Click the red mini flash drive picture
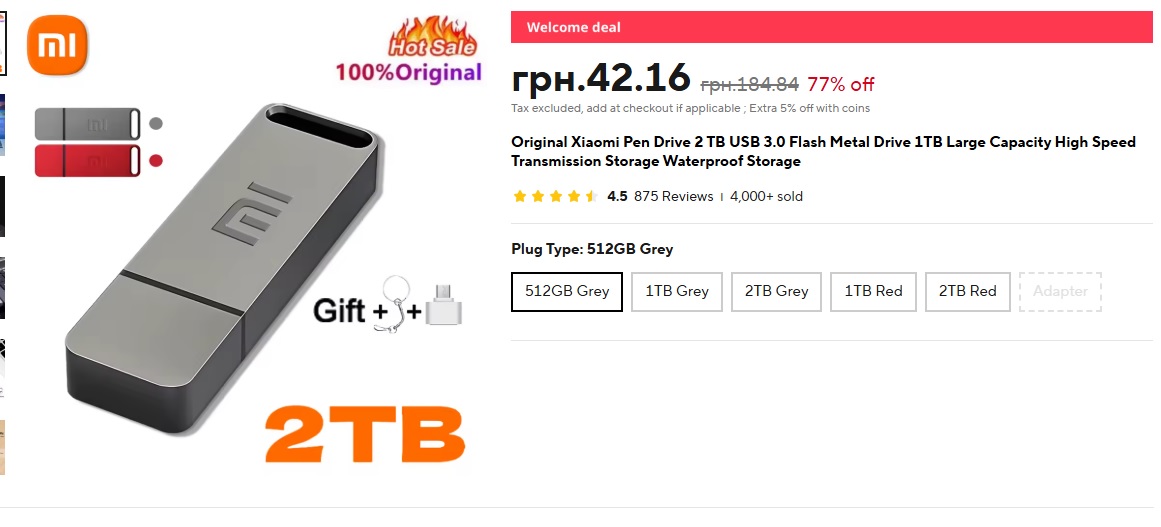The height and width of the screenshot is (527, 1161). 87,161
